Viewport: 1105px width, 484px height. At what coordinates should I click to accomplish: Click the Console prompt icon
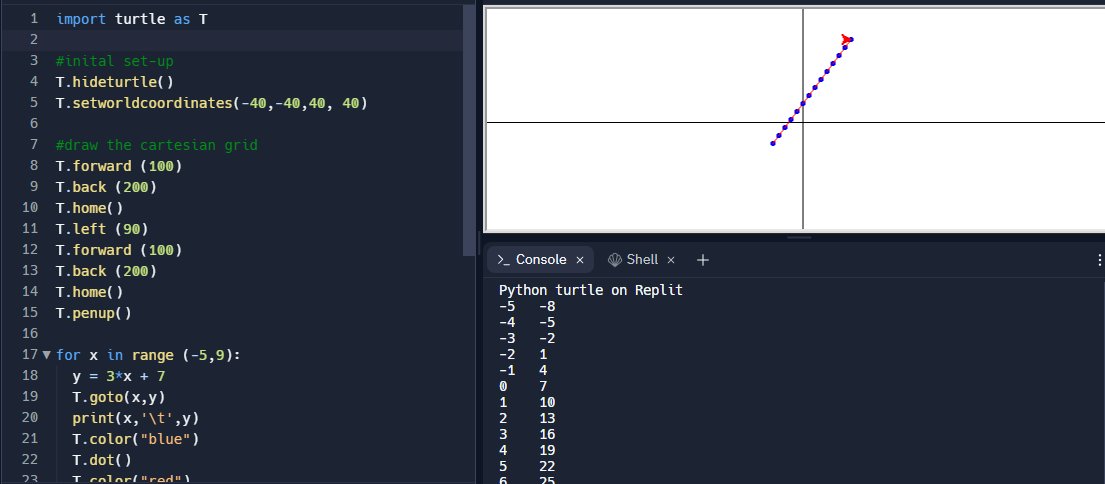click(x=503, y=260)
